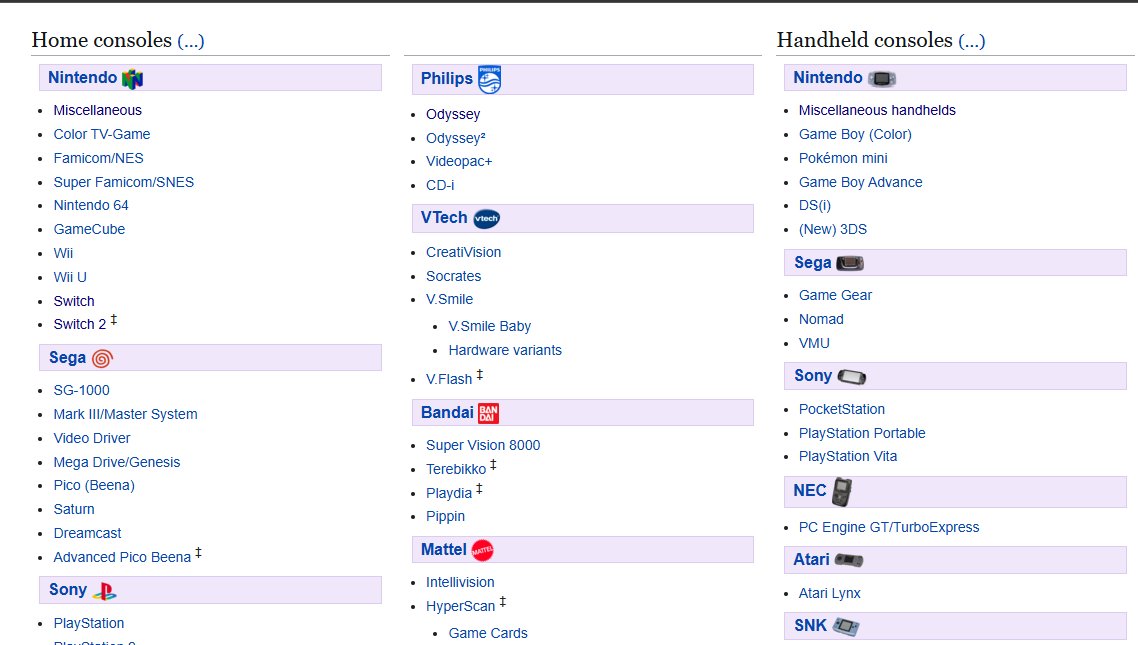The width and height of the screenshot is (1138, 645).
Task: Open the V.Flash link
Action: (x=449, y=379)
